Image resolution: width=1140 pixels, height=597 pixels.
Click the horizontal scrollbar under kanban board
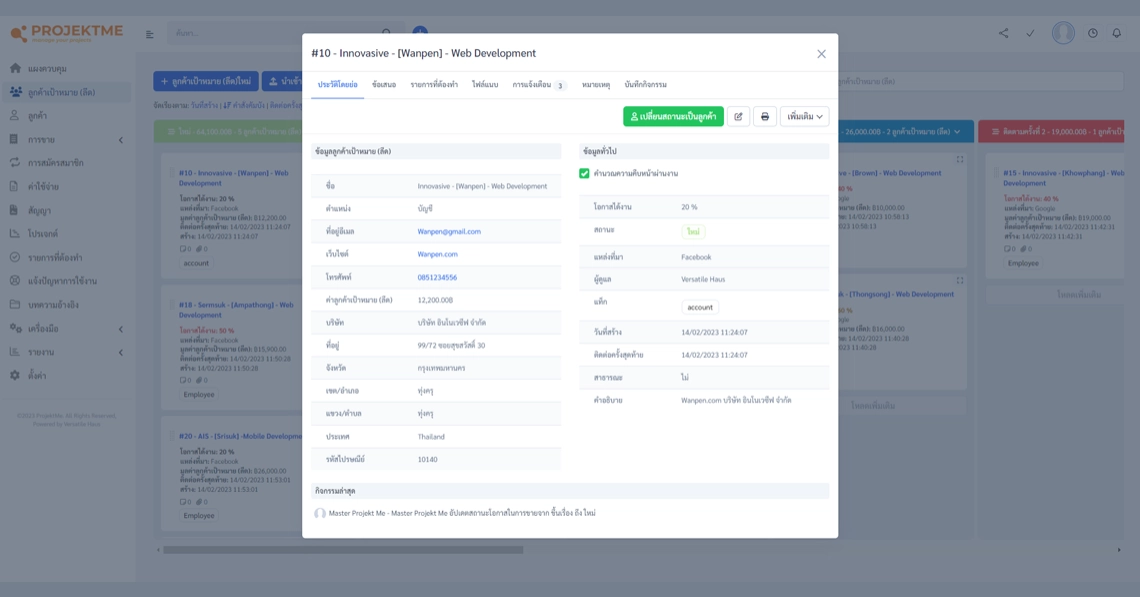343,550
